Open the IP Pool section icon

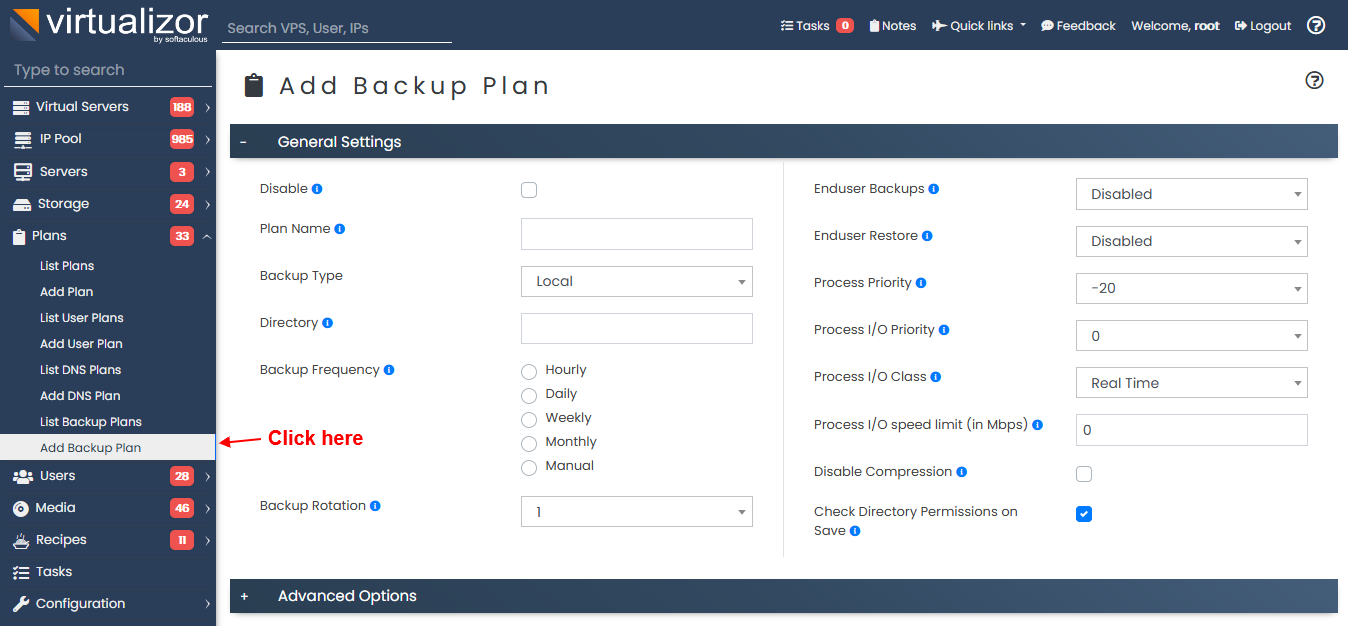[x=22, y=139]
